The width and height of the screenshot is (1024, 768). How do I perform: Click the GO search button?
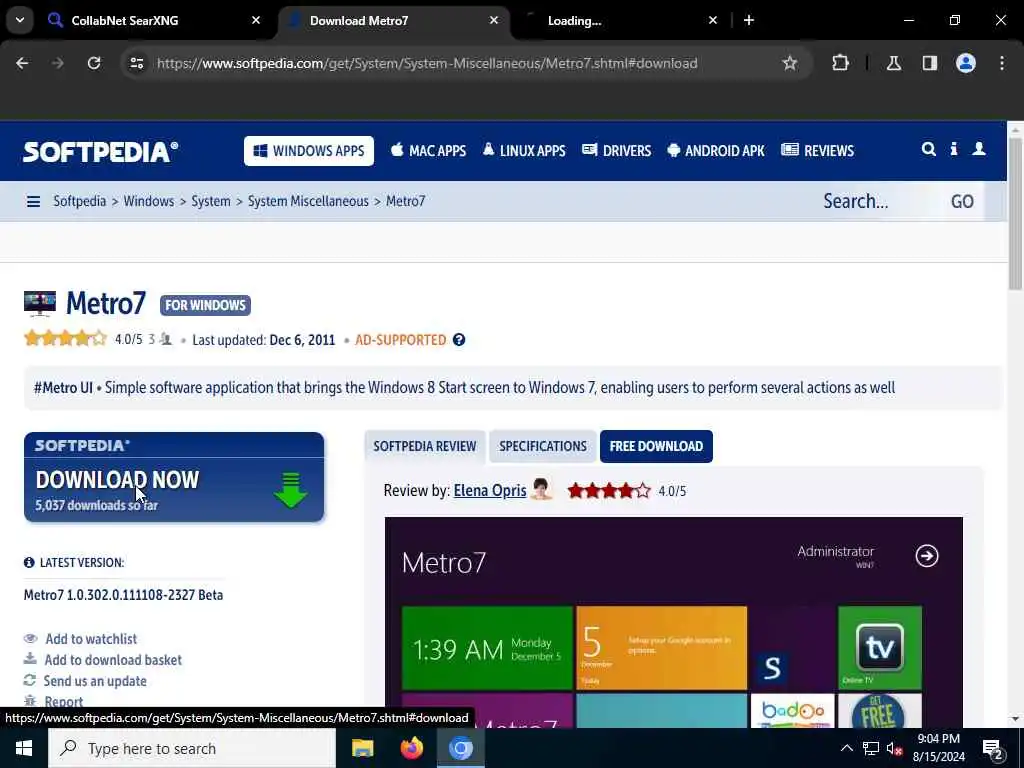[x=962, y=201]
